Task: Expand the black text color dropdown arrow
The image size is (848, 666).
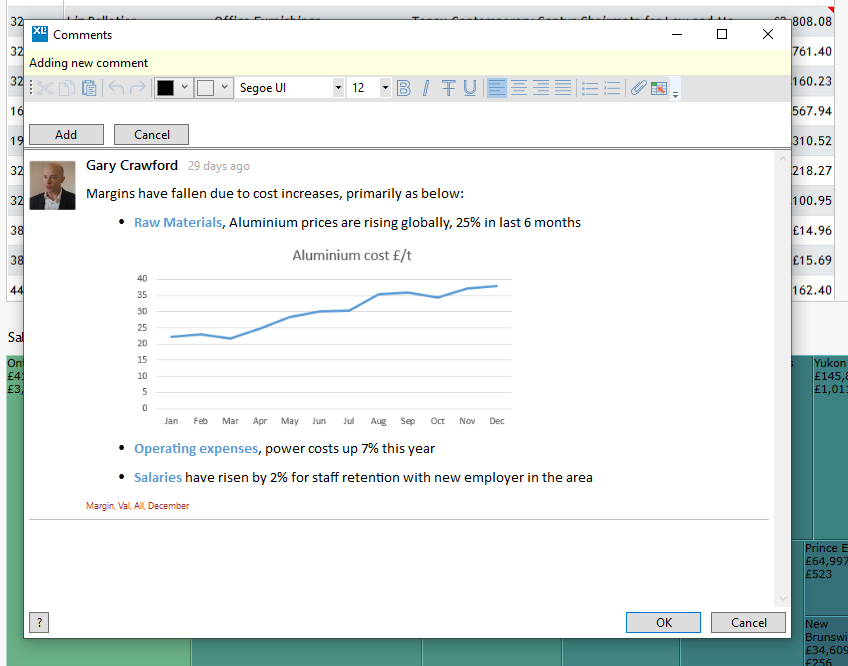Action: coord(184,88)
